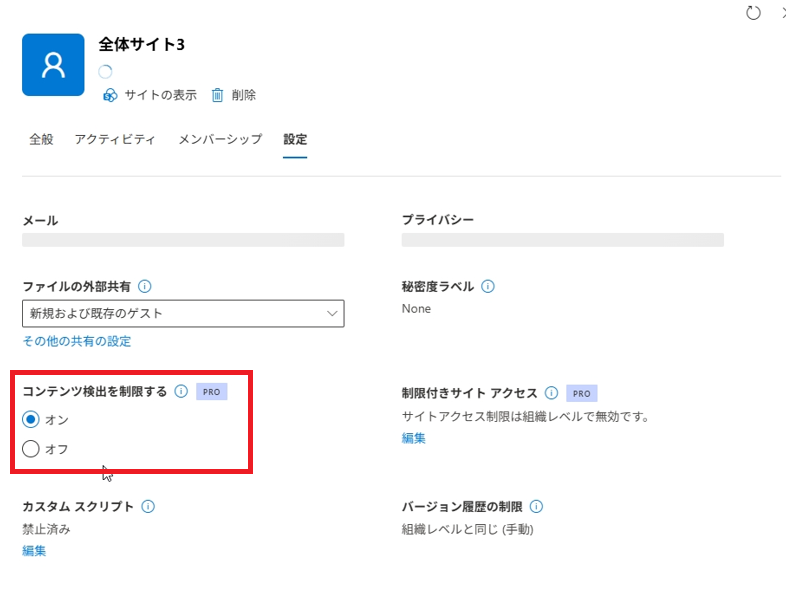The width and height of the screenshot is (786, 603).
Task: Click info icon next to カスタム スクリプト
Action: 148,506
